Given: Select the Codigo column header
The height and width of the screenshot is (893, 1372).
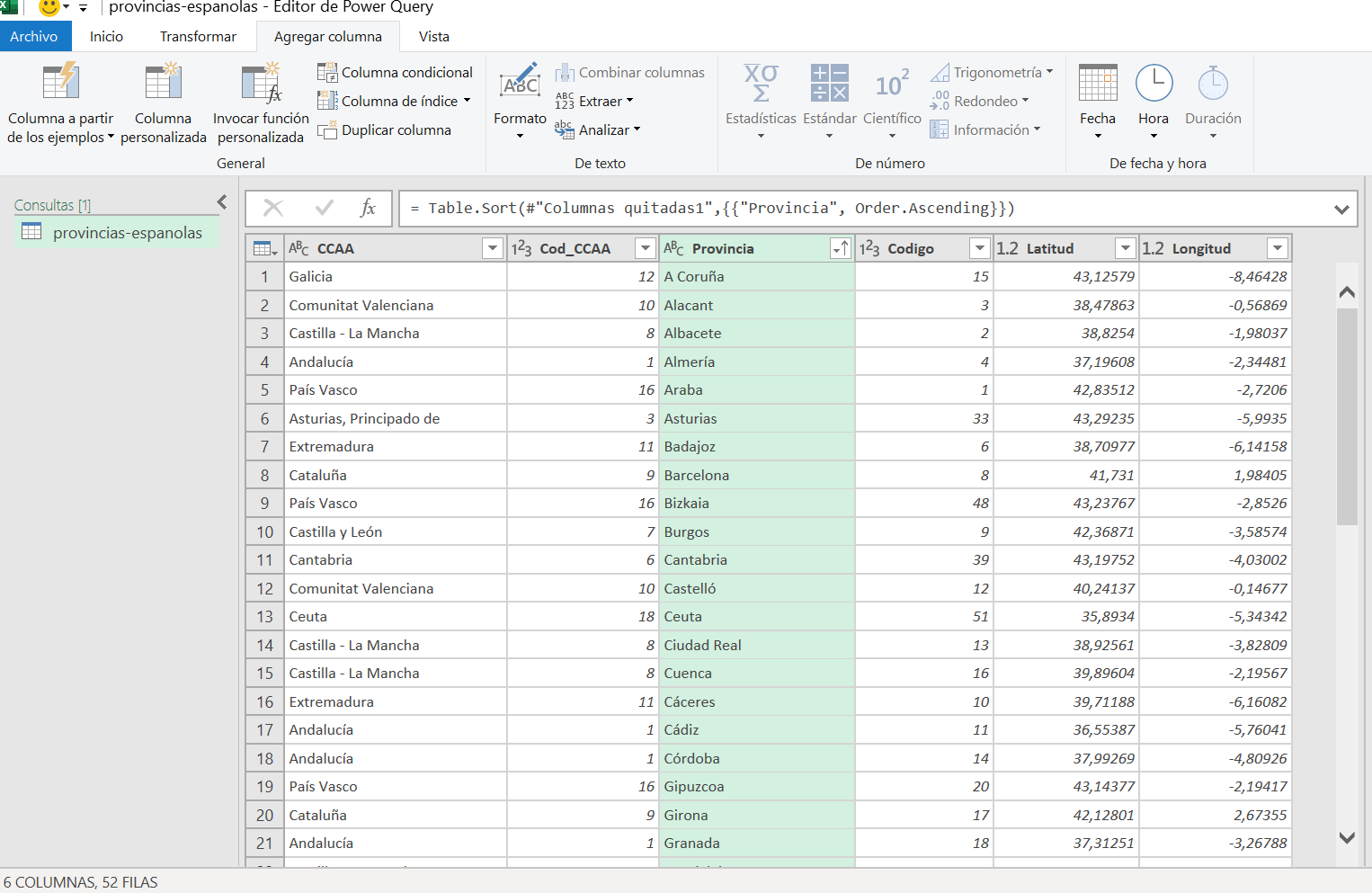Looking at the screenshot, I should click(x=923, y=248).
